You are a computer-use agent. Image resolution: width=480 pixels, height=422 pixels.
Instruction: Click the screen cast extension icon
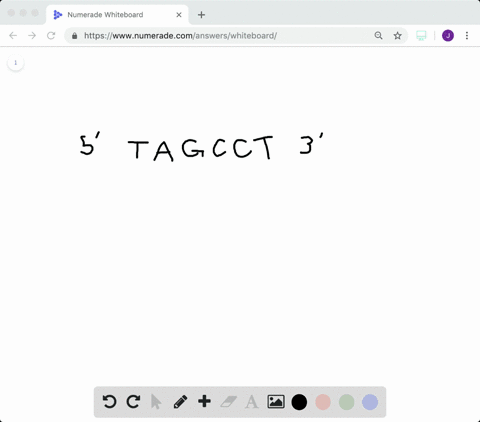(421, 35)
